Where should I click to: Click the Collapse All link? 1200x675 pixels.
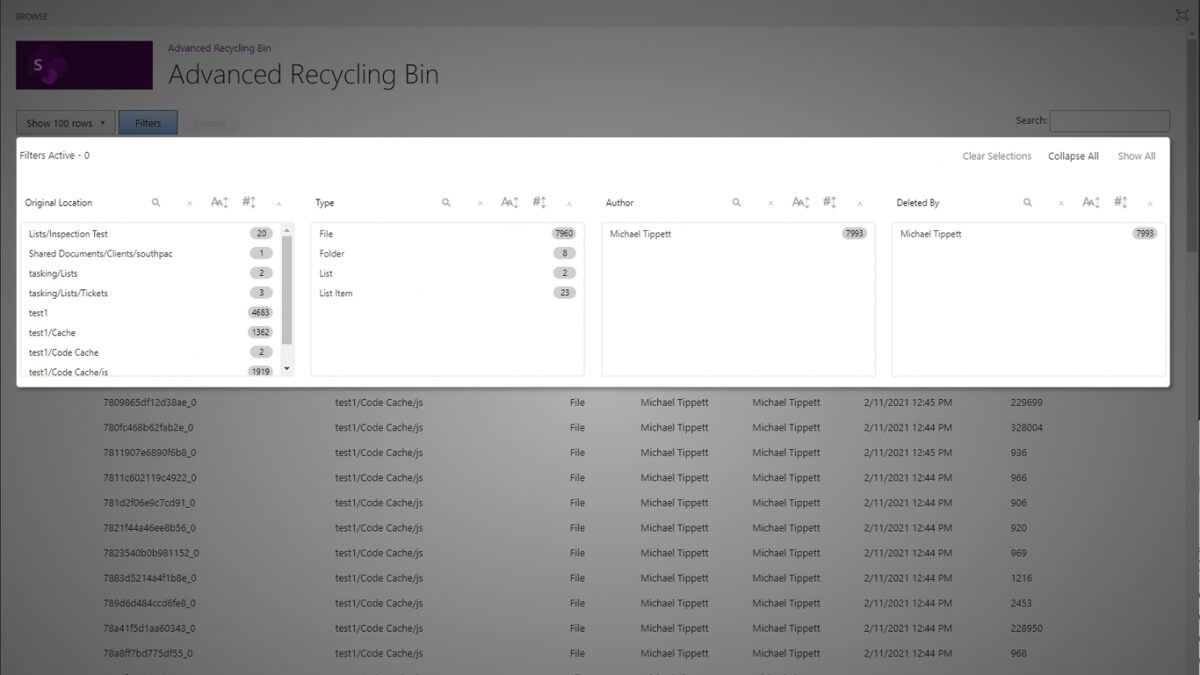point(1073,156)
